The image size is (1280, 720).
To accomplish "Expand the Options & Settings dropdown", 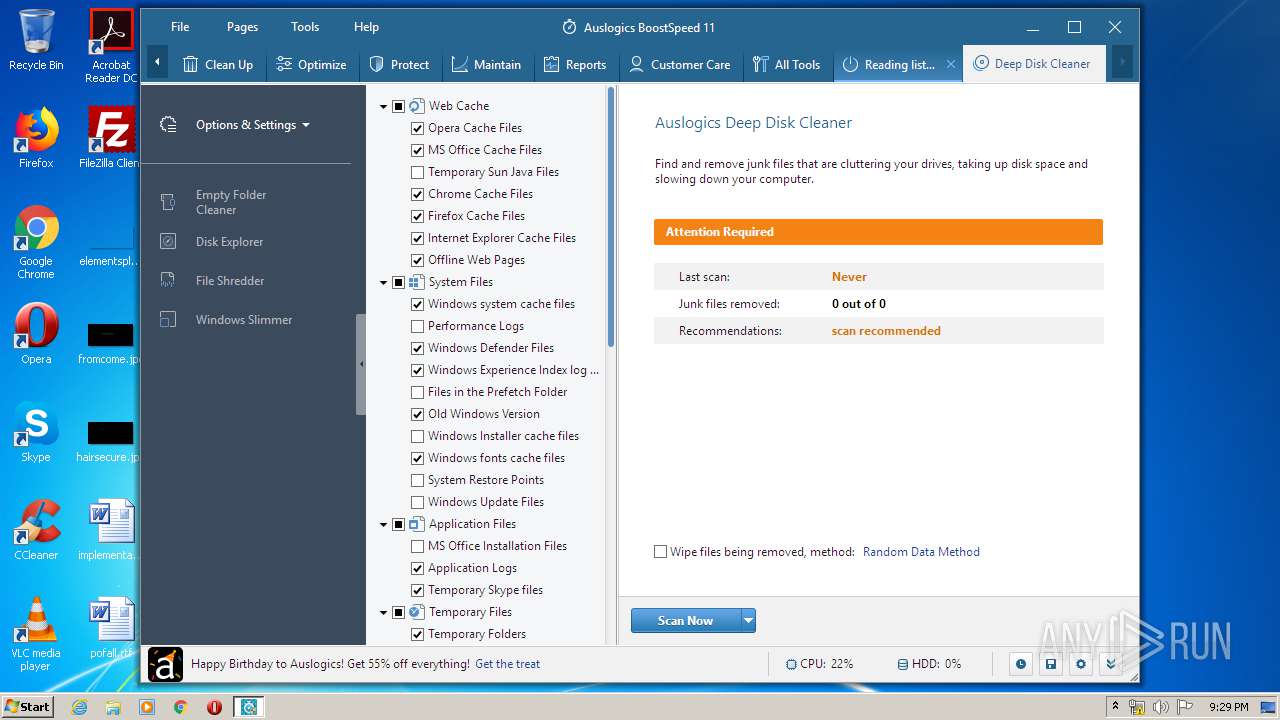I will tap(306, 125).
